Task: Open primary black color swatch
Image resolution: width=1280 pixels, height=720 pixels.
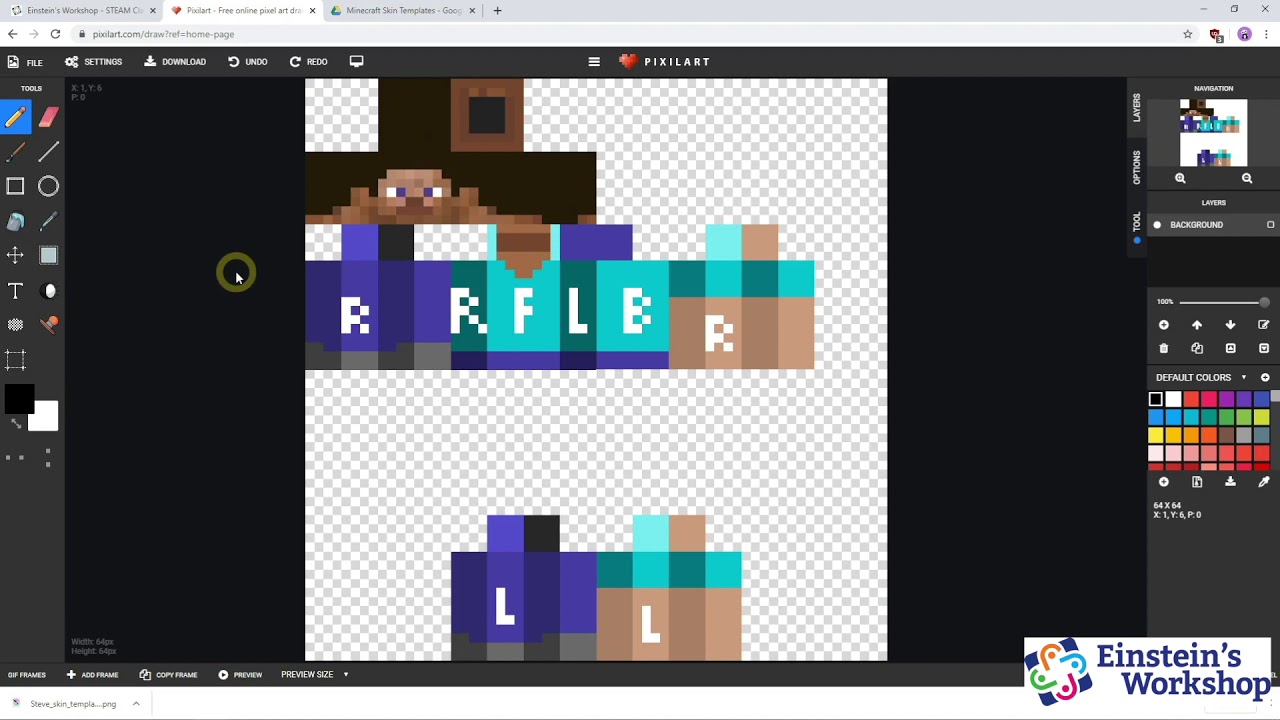Action: pos(18,400)
